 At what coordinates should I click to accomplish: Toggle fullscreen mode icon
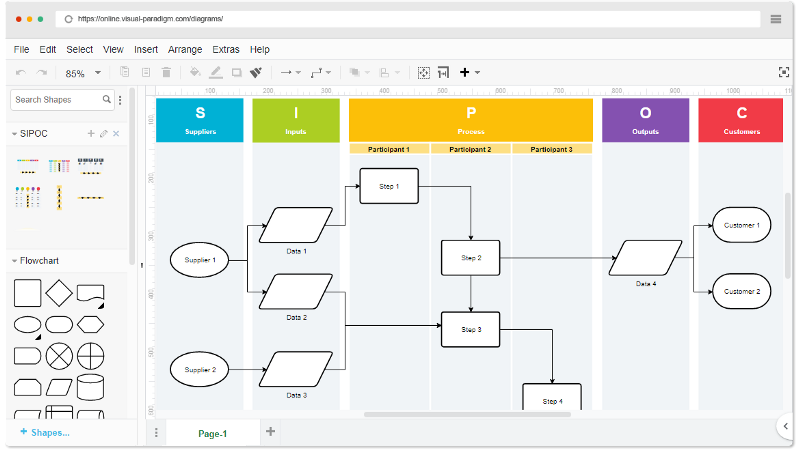click(x=784, y=72)
